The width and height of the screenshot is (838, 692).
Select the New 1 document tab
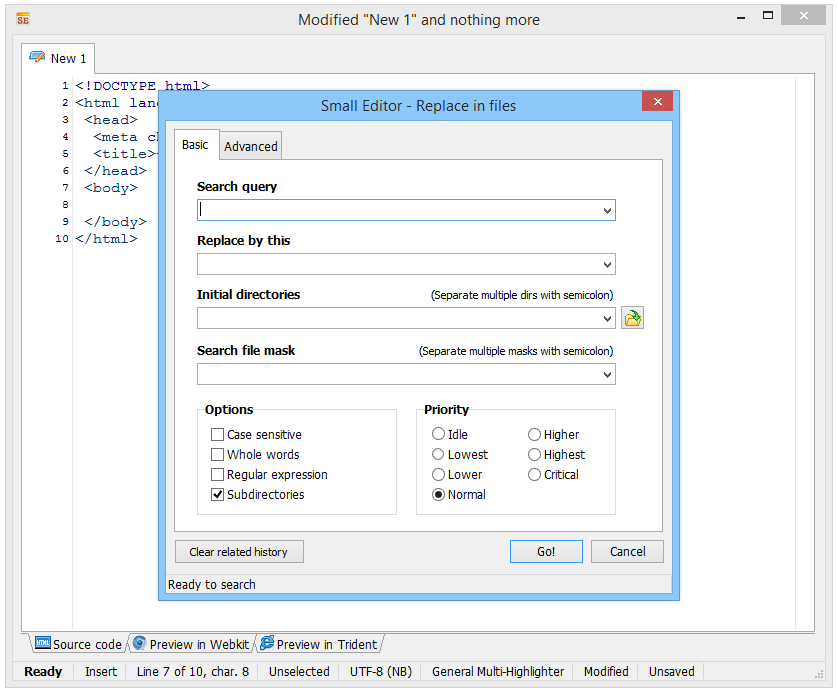(x=58, y=58)
